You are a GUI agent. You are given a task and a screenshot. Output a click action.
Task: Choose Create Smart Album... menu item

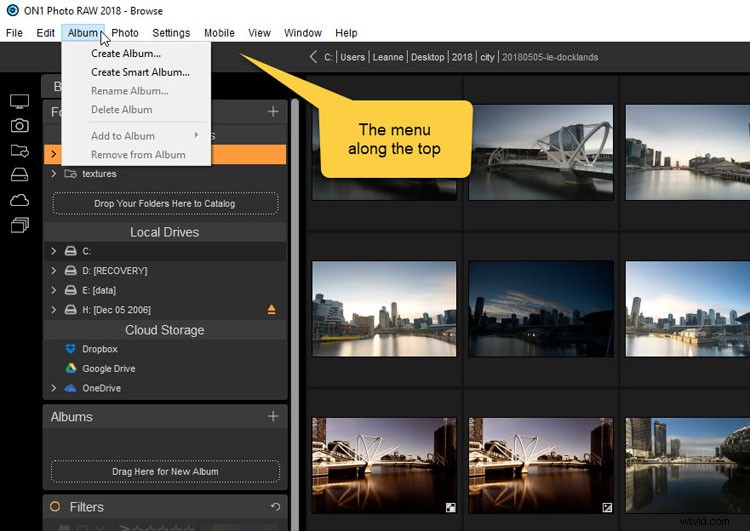coord(136,72)
